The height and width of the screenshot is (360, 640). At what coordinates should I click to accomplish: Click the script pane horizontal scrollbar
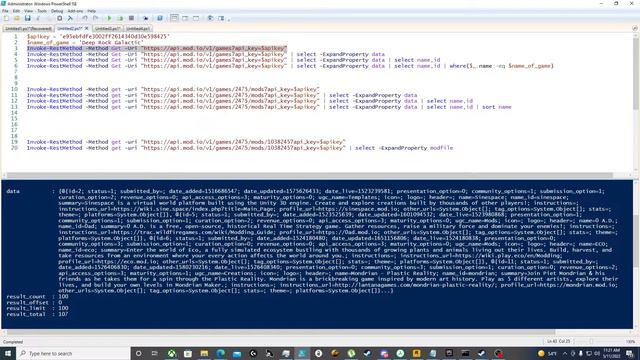pos(310,176)
